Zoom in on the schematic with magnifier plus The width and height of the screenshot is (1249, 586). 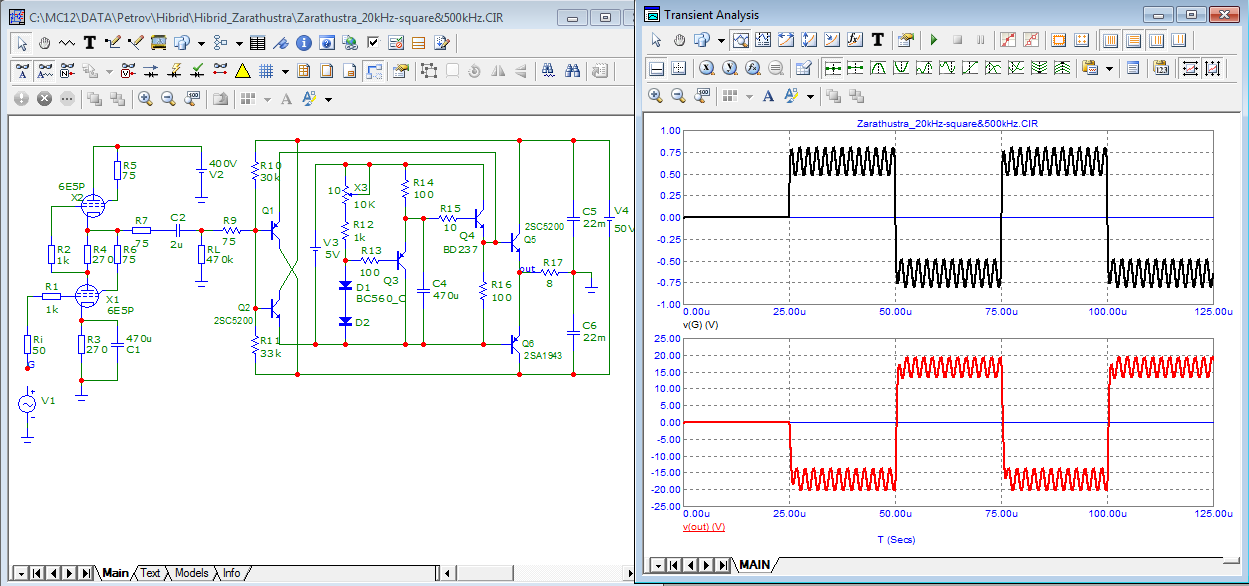point(145,99)
